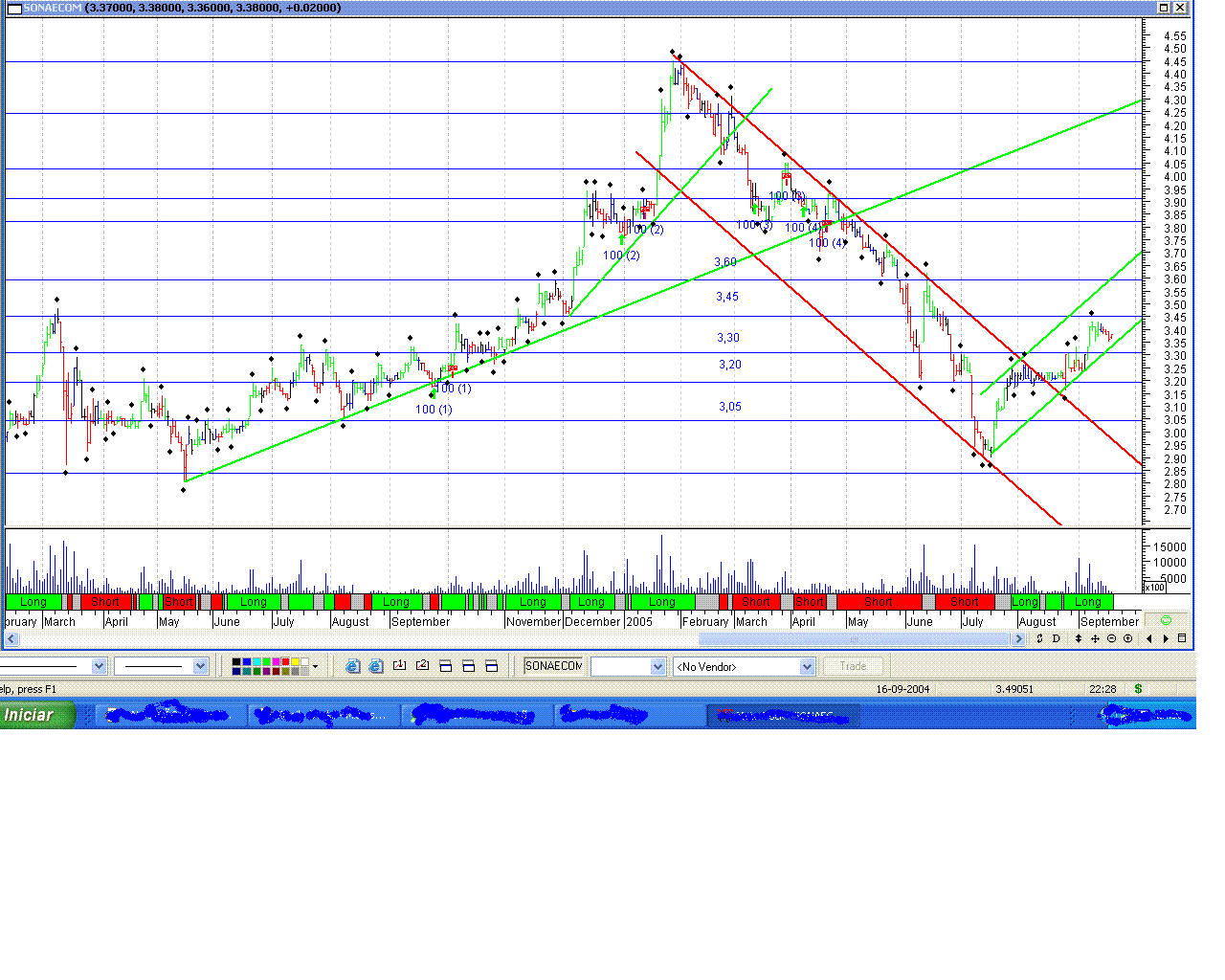Click inside the SONAECOM symbol input field

[x=553, y=665]
